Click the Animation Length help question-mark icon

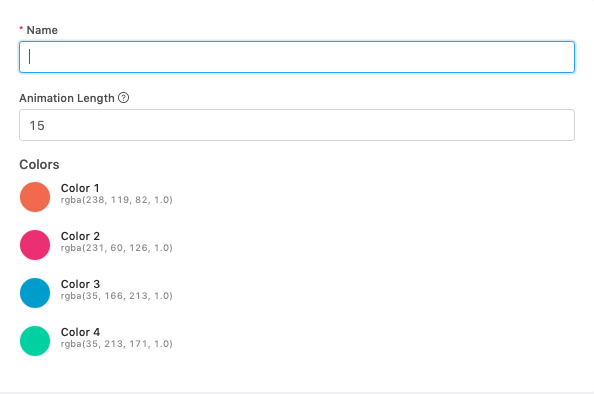123,98
